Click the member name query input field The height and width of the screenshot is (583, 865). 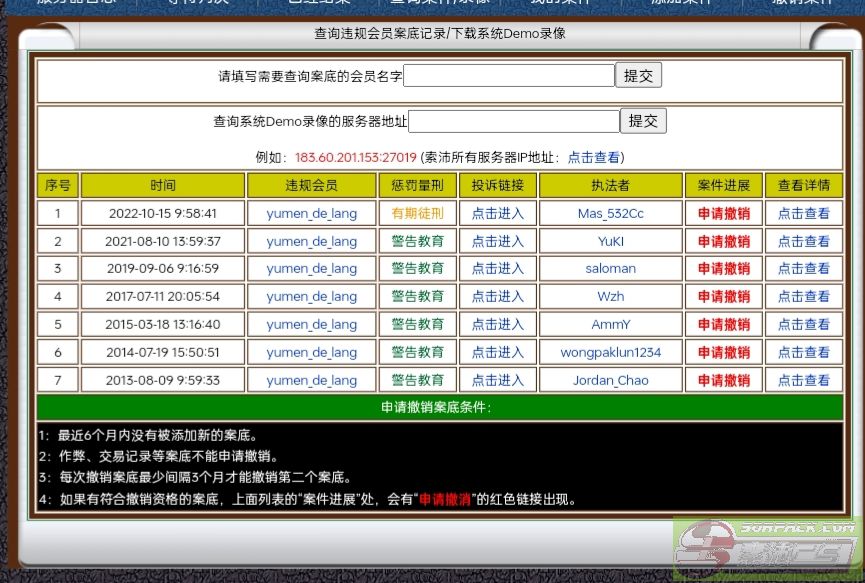click(x=508, y=76)
